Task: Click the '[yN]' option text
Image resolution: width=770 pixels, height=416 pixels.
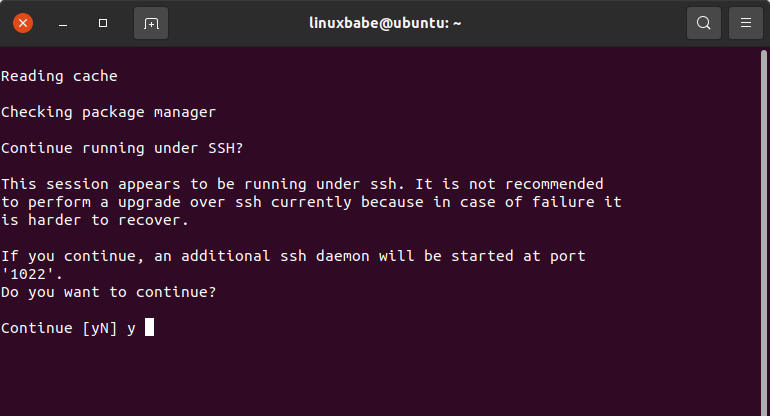Action: [x=100, y=328]
